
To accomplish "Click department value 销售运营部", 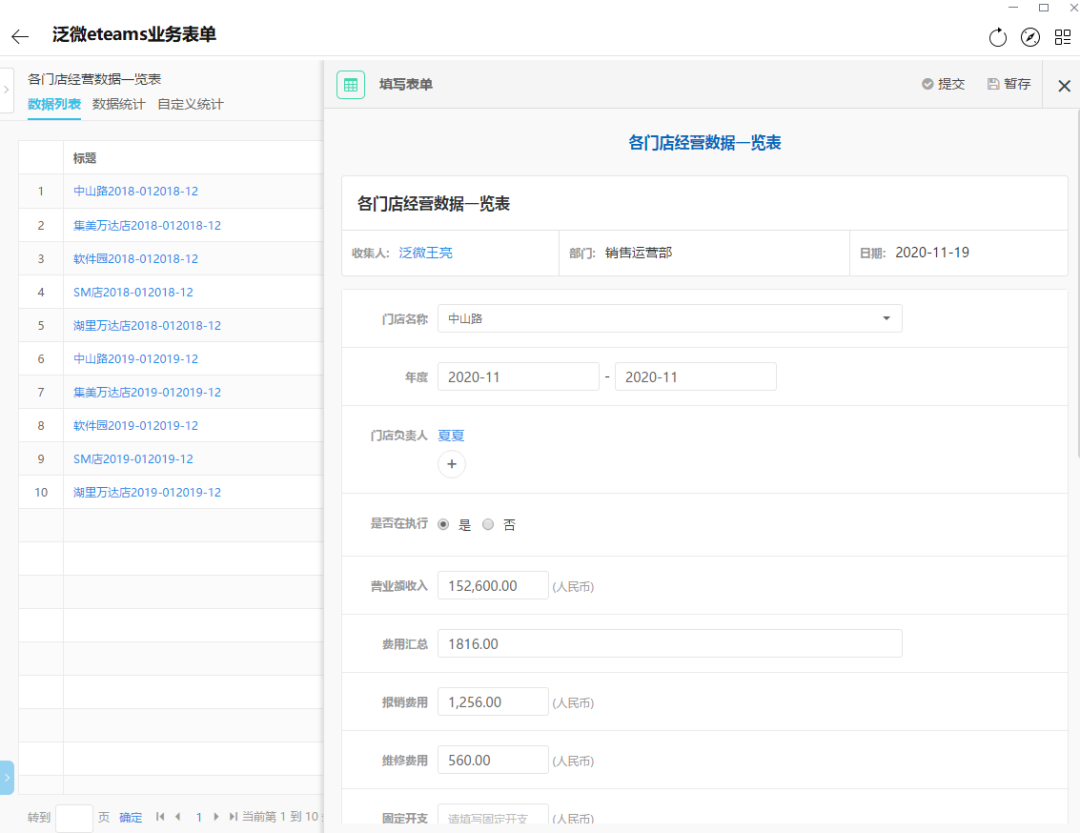I will pos(638,252).
